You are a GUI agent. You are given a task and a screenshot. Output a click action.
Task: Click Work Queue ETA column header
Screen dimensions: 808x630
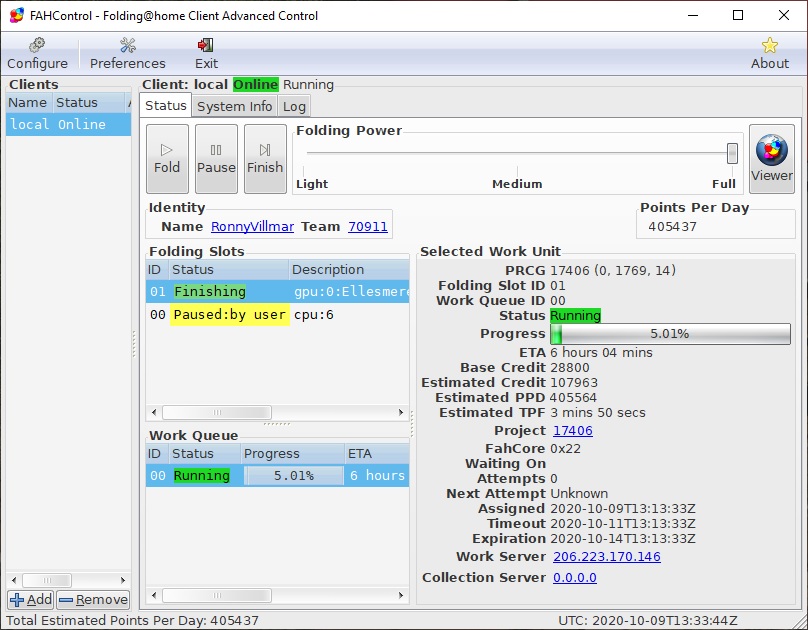click(377, 453)
